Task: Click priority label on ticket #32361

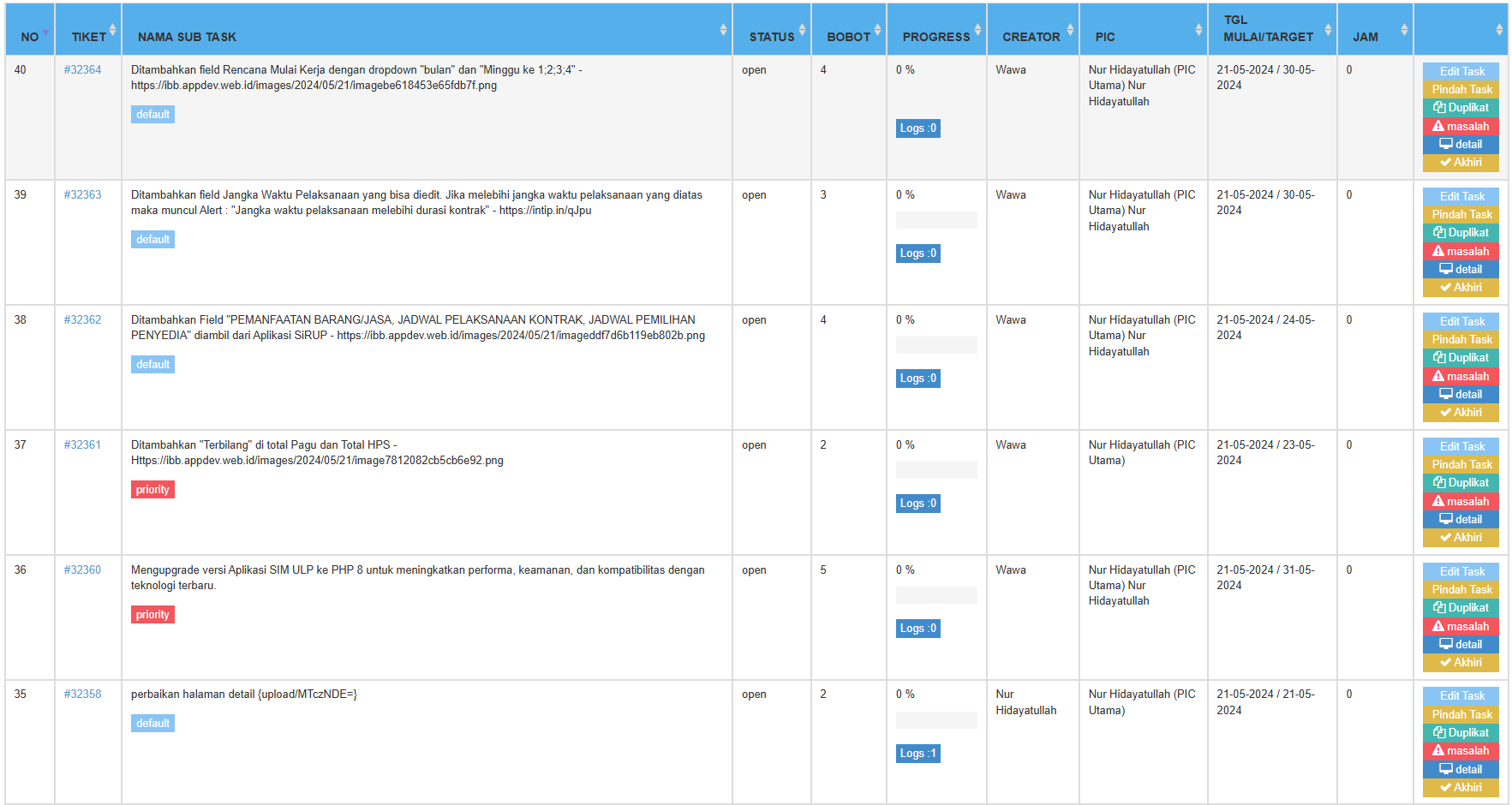Action: 152,490
